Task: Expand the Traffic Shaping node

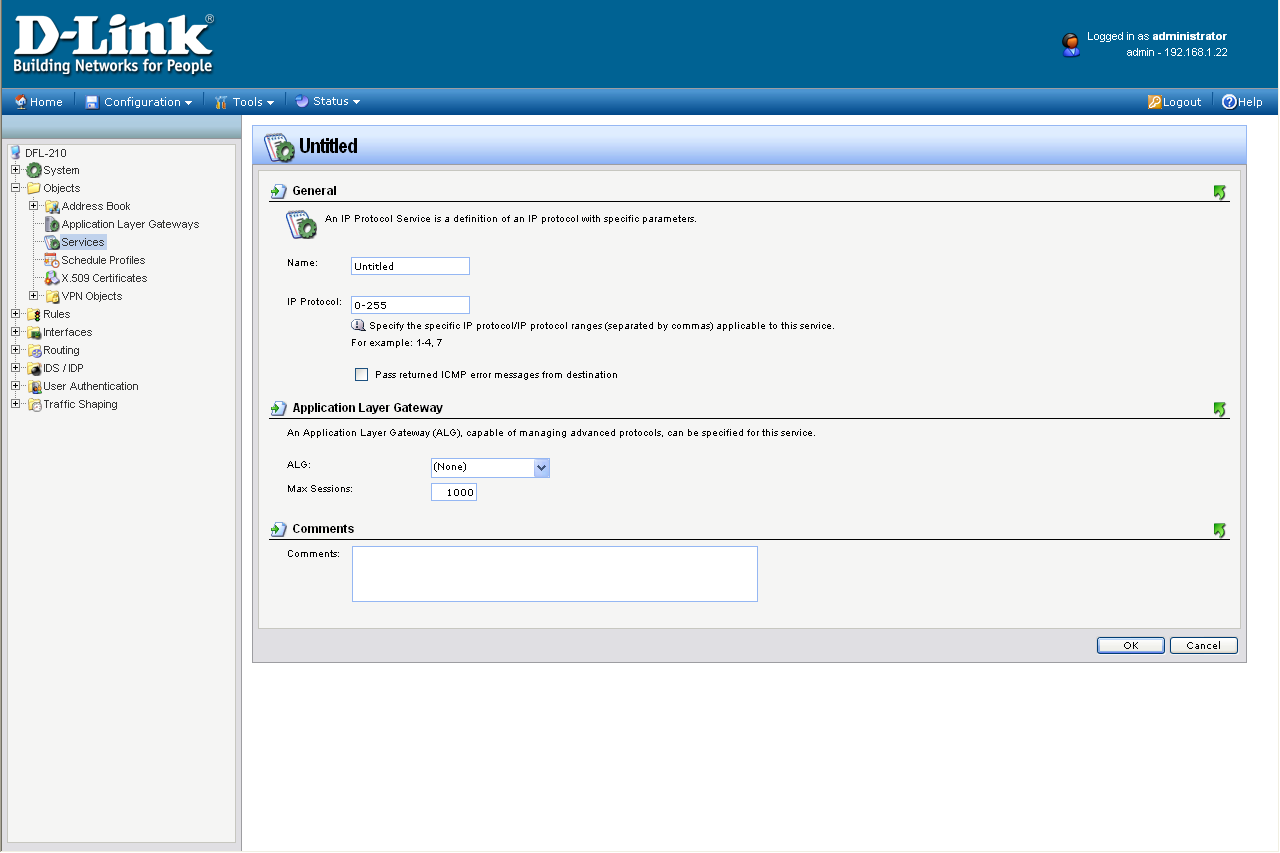Action: point(16,404)
